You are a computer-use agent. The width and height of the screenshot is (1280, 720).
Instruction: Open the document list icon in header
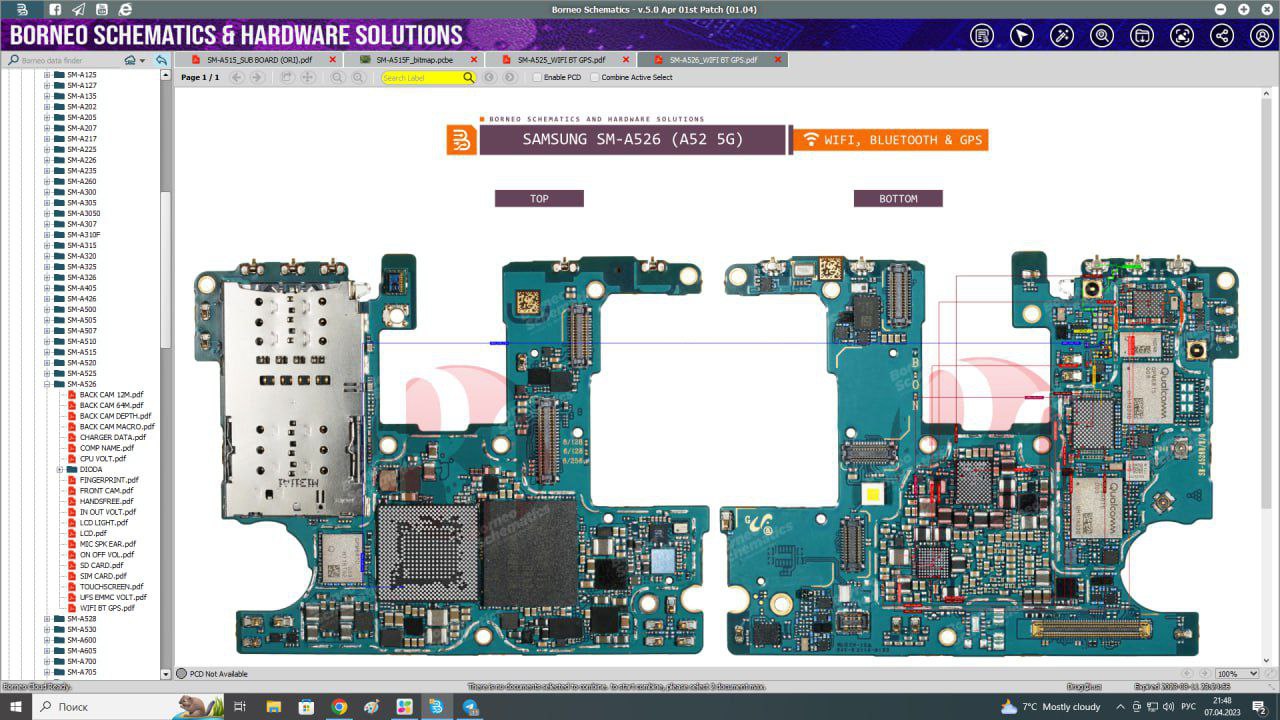[982, 36]
